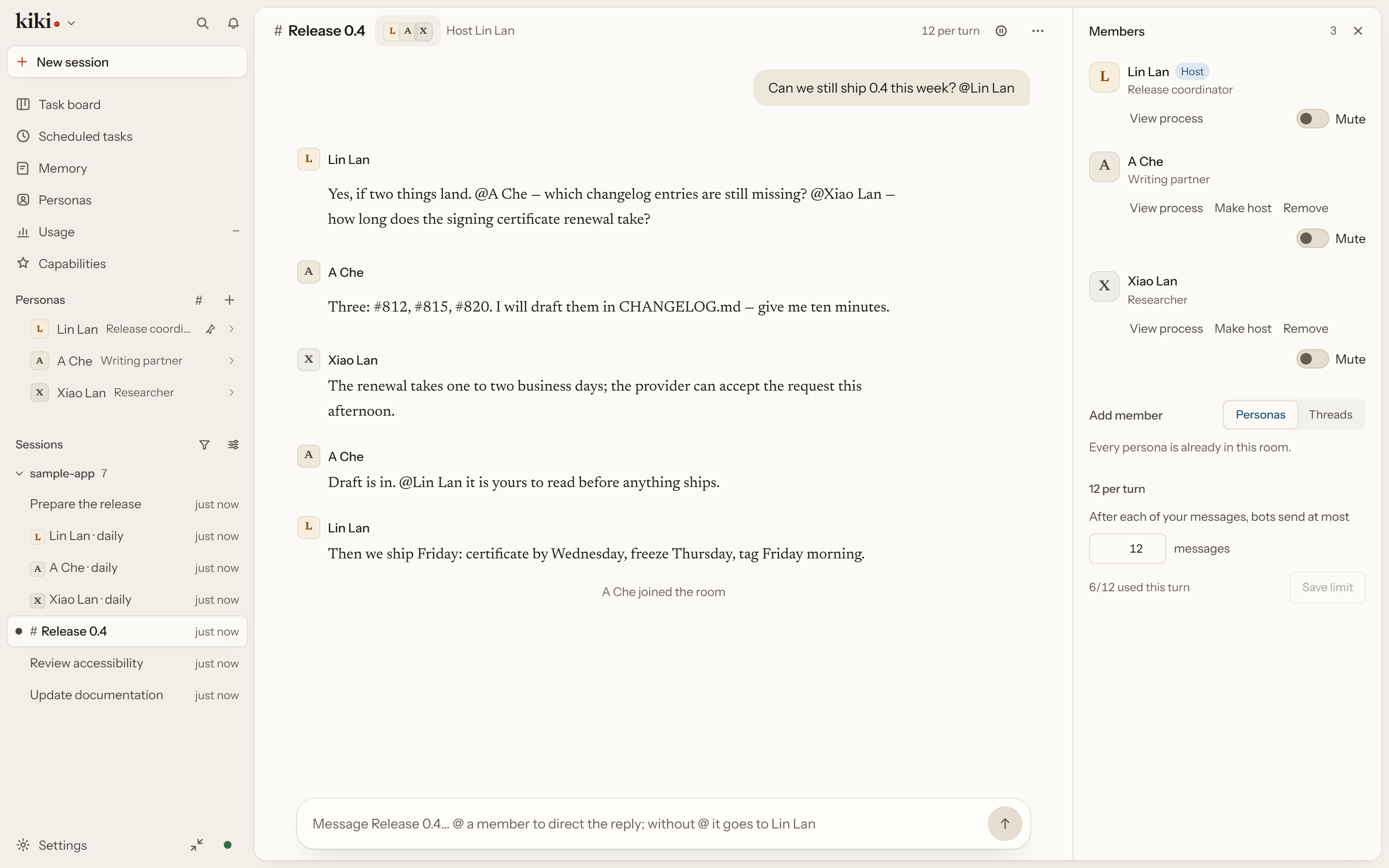Click the Message Release 0.4 input box

click(643, 824)
